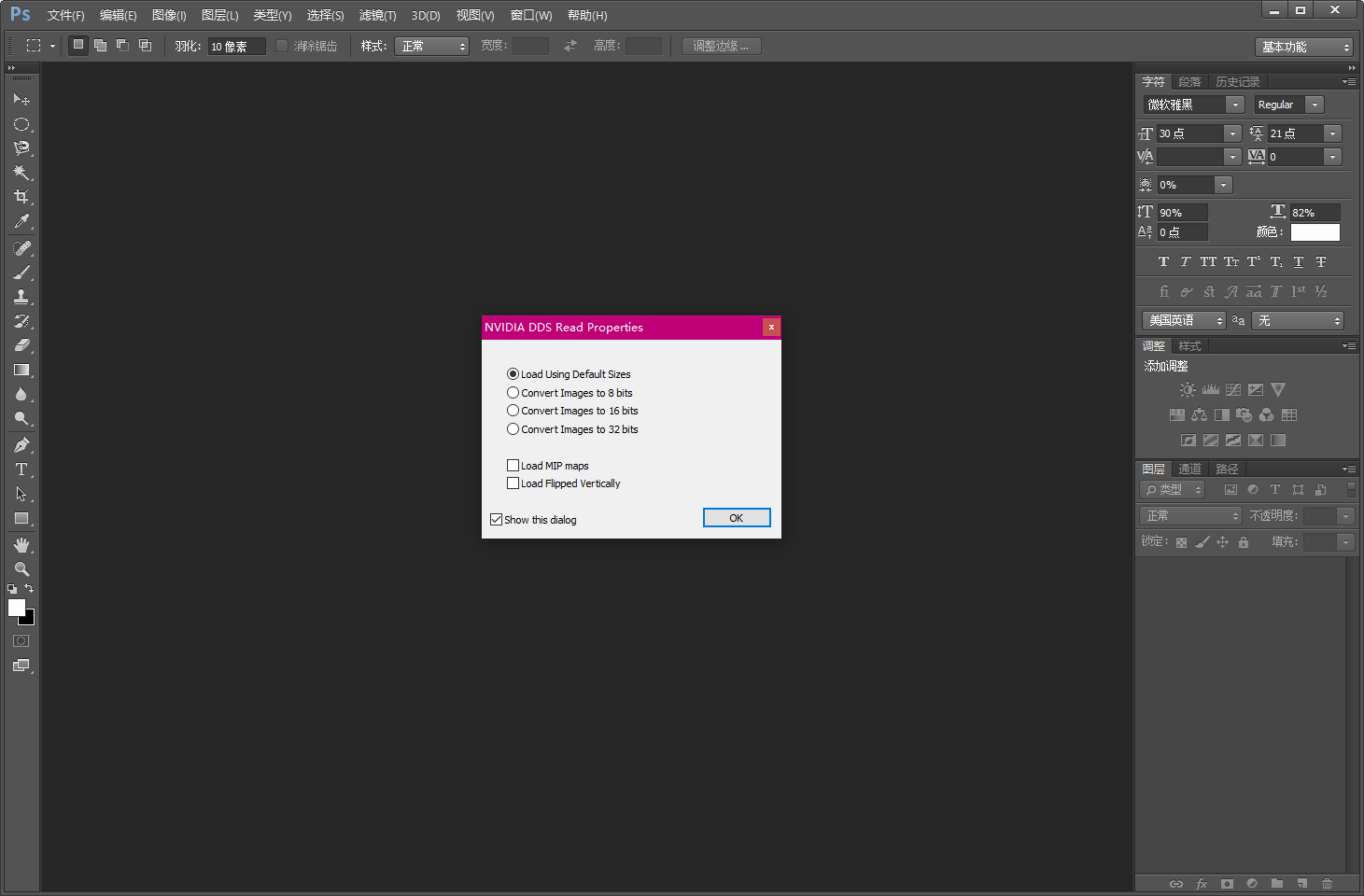
Task: Choose Load Using Default Sizes option
Action: [x=569, y=374]
